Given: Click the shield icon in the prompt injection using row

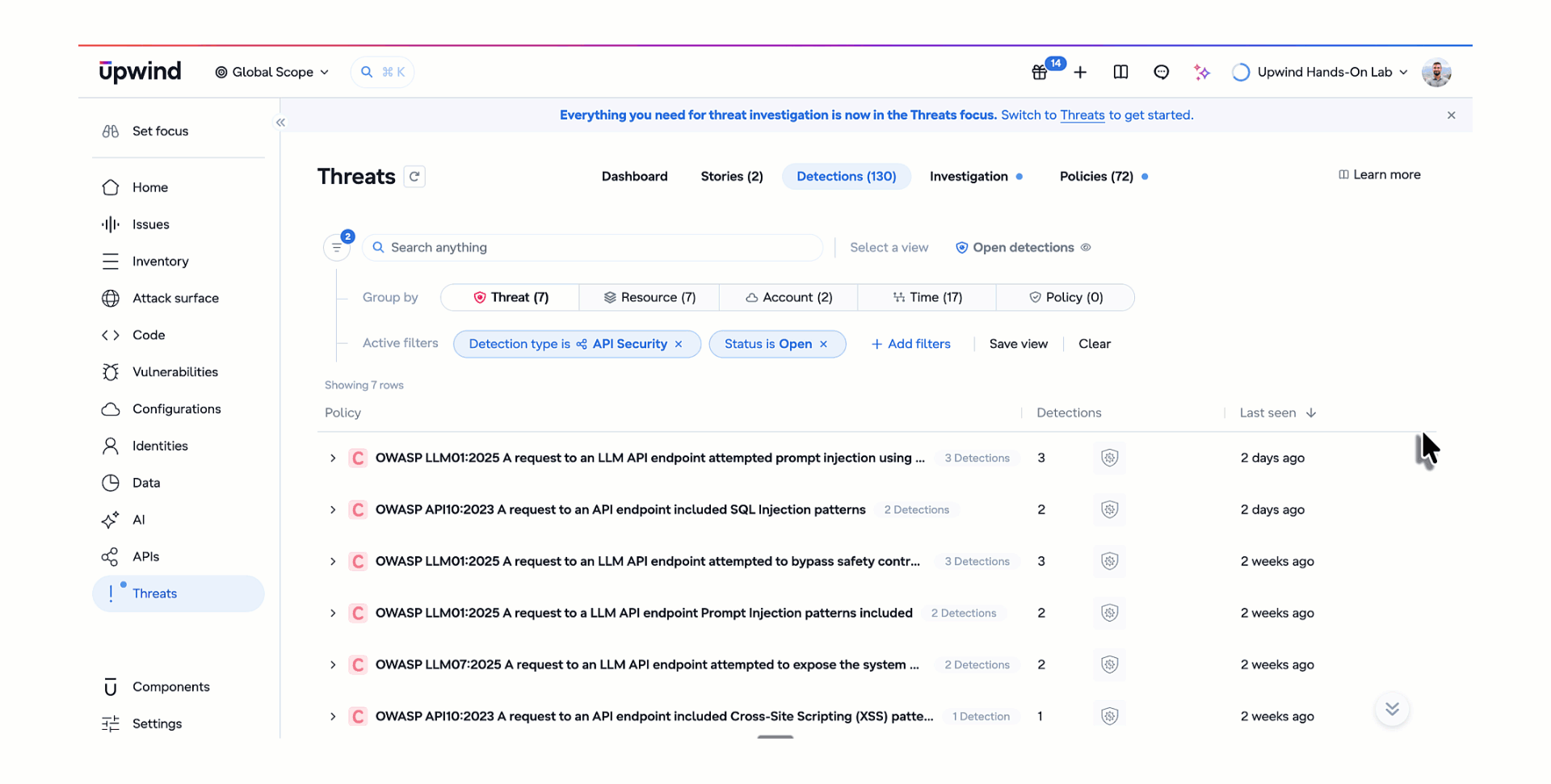Looking at the screenshot, I should coord(1109,458).
